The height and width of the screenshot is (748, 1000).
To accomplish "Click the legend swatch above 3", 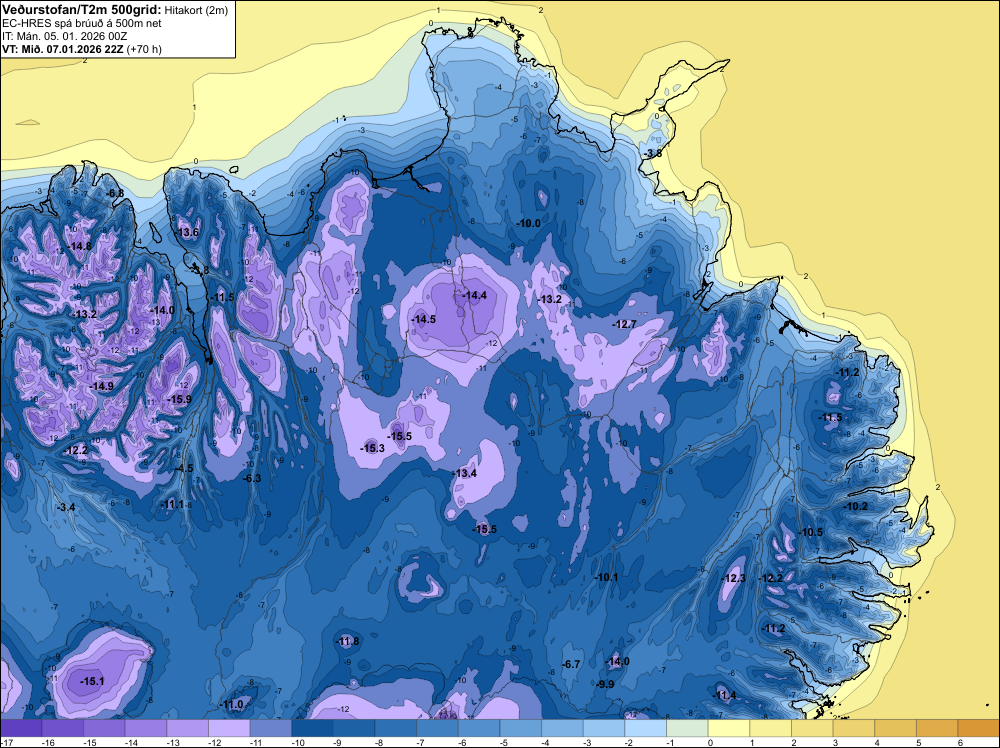I will pyautogui.click(x=854, y=728).
